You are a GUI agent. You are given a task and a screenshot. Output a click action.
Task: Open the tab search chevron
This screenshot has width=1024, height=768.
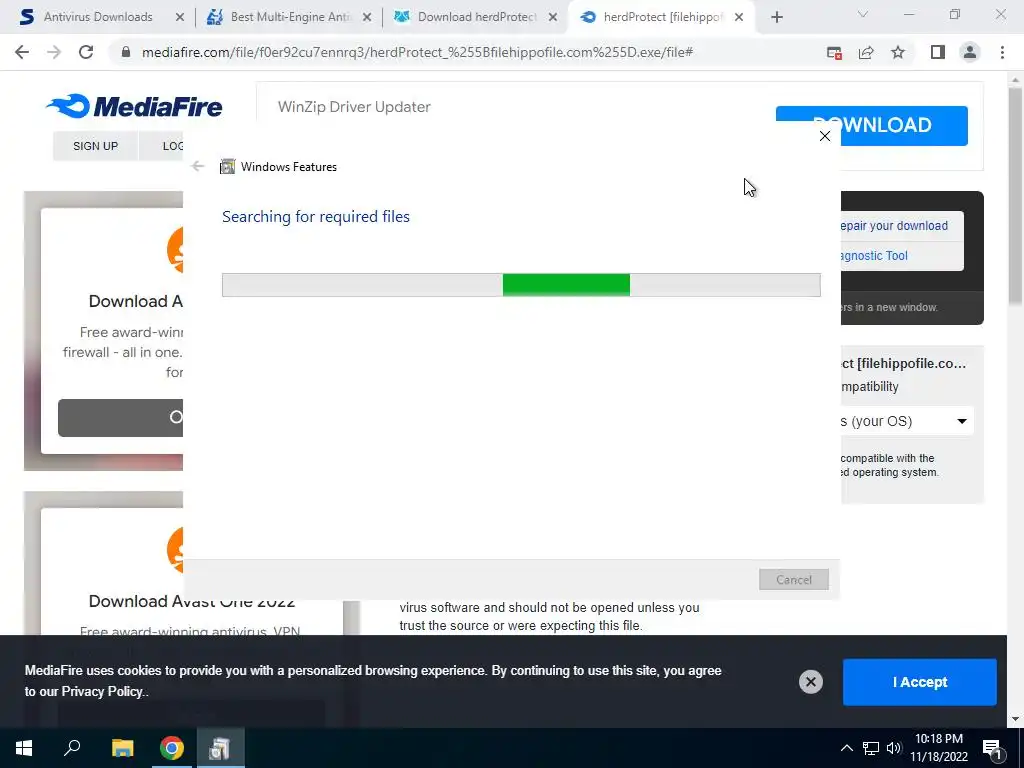tap(863, 14)
